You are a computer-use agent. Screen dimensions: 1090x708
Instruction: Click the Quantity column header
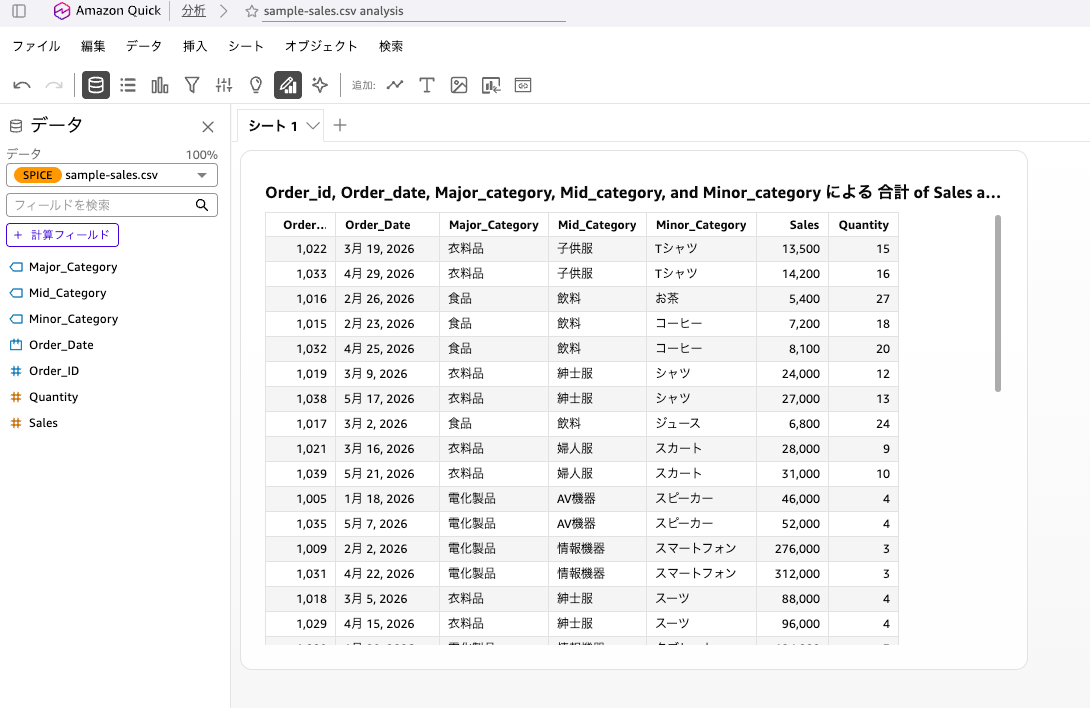pyautogui.click(x=863, y=225)
